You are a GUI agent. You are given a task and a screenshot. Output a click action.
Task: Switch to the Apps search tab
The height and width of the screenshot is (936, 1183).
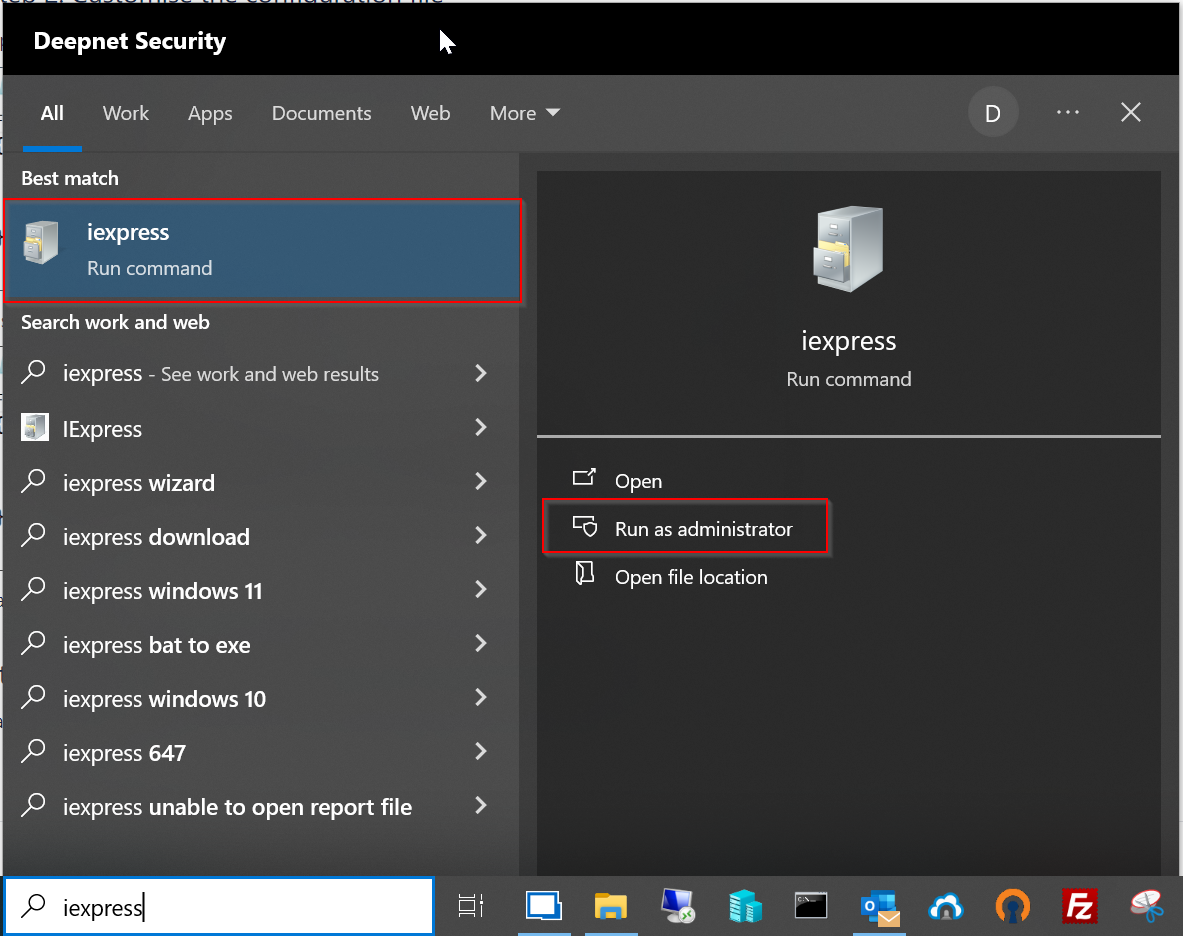(210, 114)
